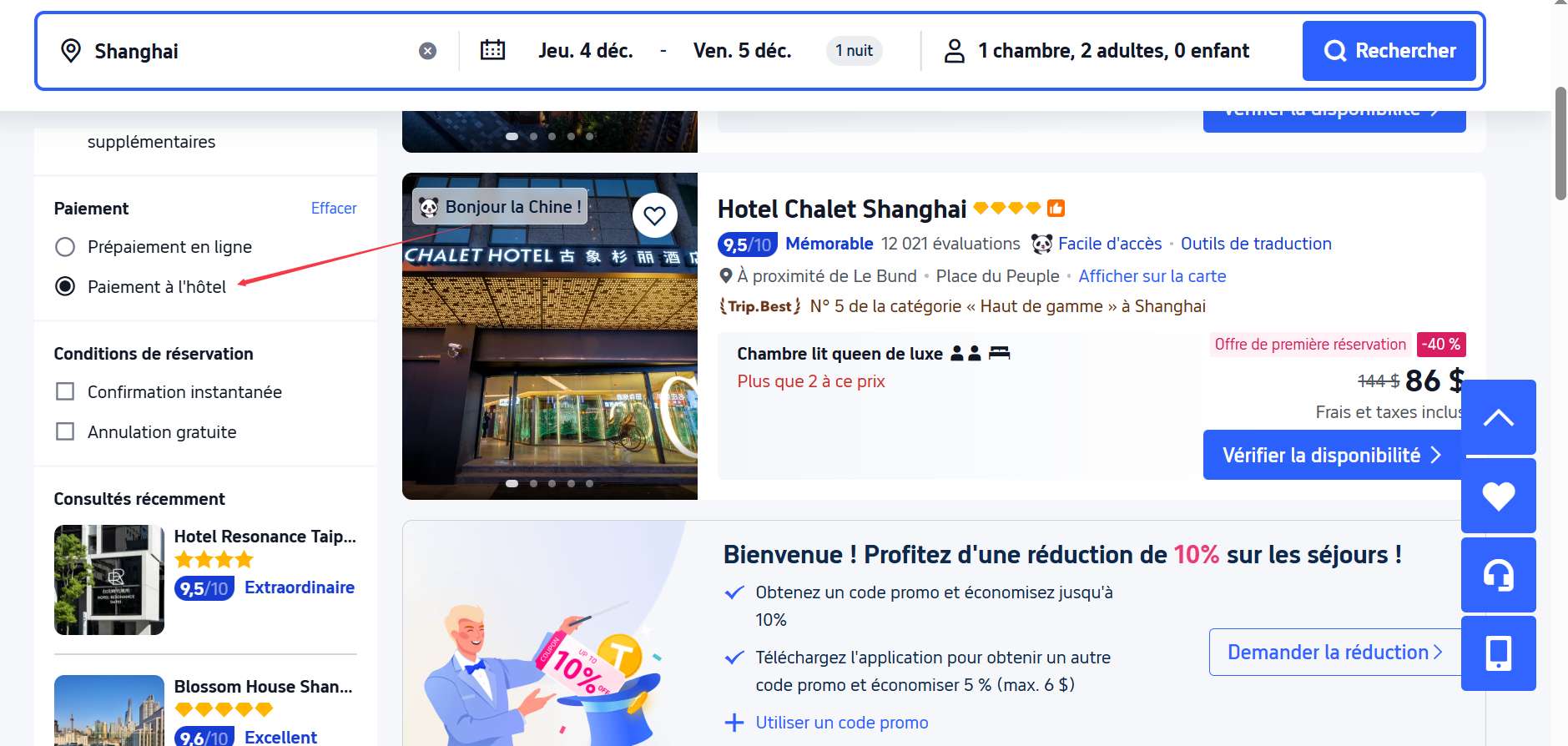Enable Confirmation instantanée checkbox
This screenshot has width=1568, height=746.
coord(65,392)
